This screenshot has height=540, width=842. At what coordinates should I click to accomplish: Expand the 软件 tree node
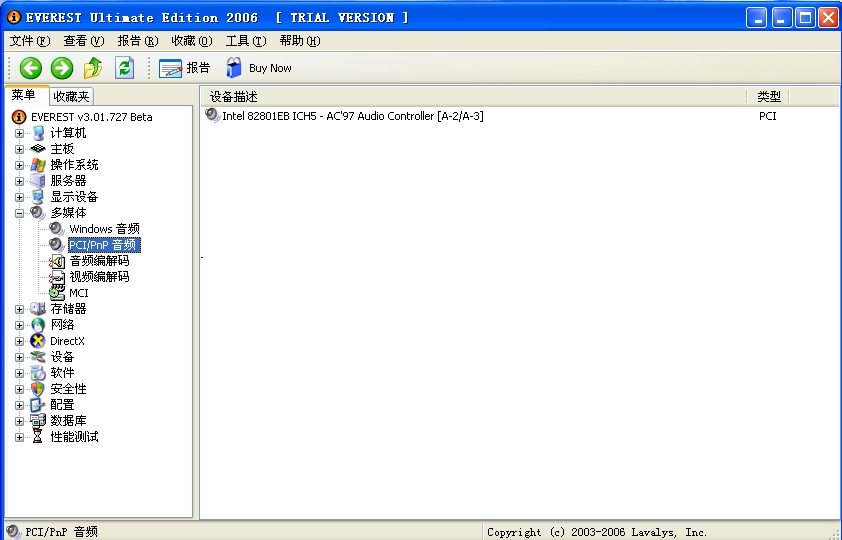(x=19, y=374)
